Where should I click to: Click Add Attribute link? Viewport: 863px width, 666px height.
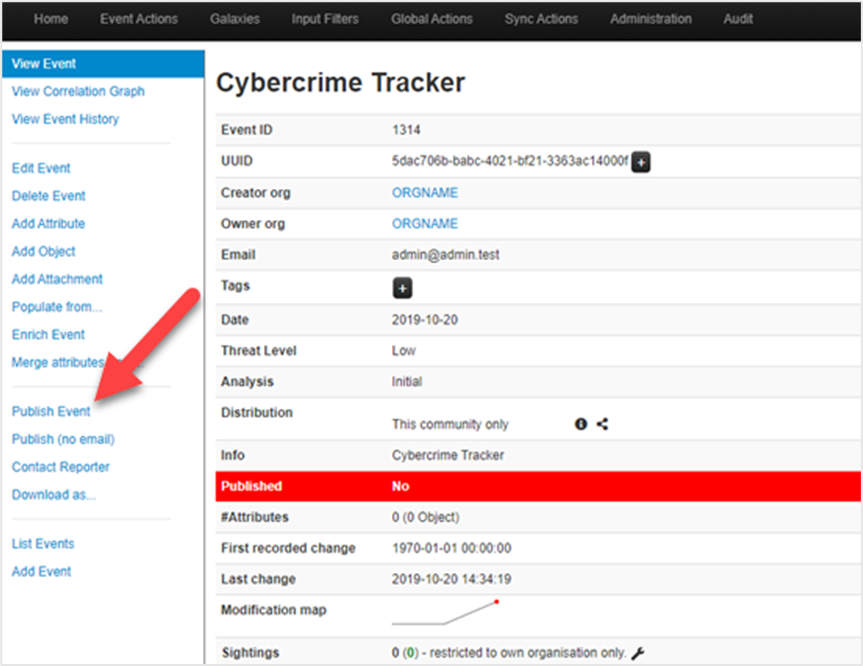click(48, 223)
